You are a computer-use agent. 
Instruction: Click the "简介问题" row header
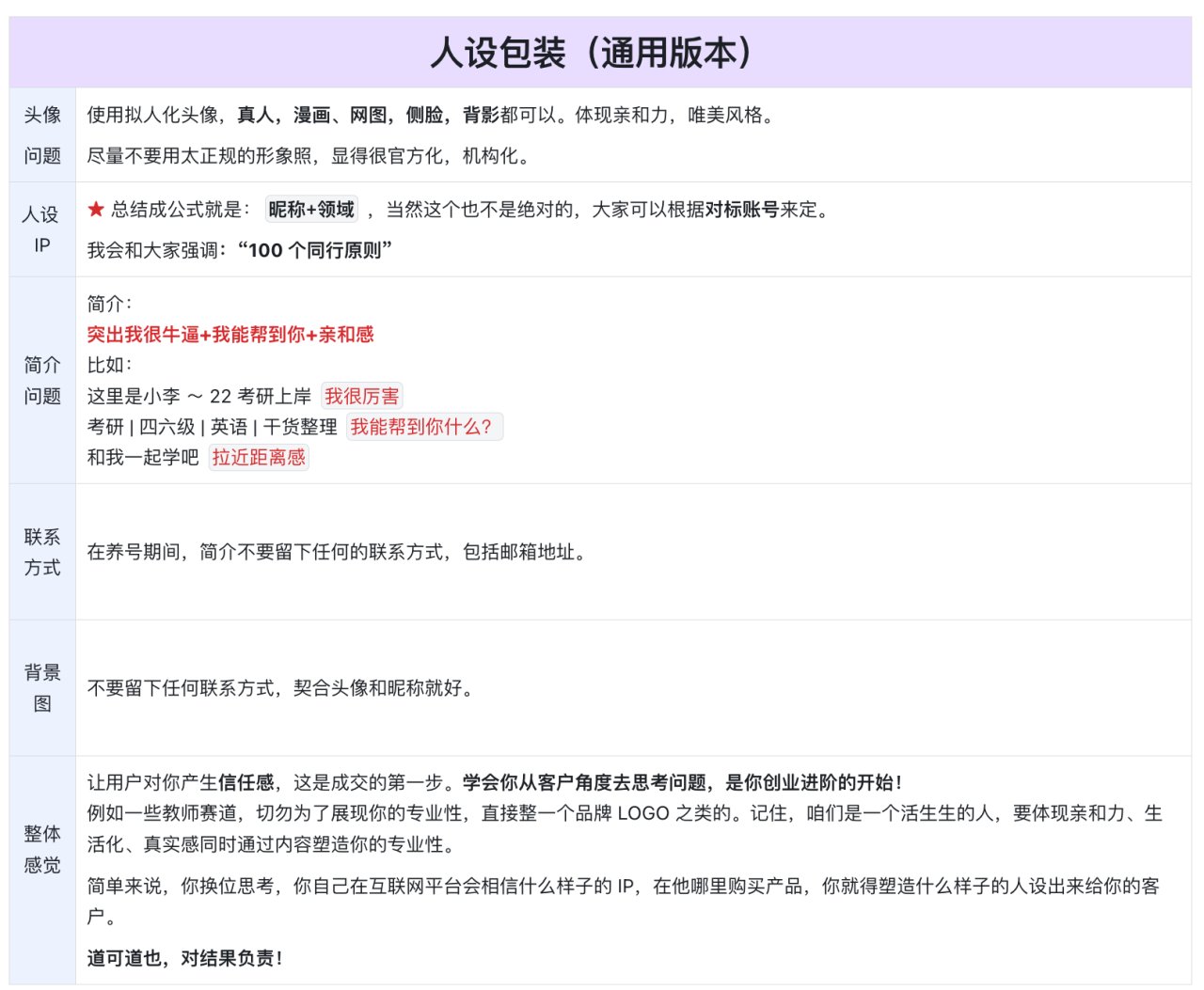pos(42,381)
